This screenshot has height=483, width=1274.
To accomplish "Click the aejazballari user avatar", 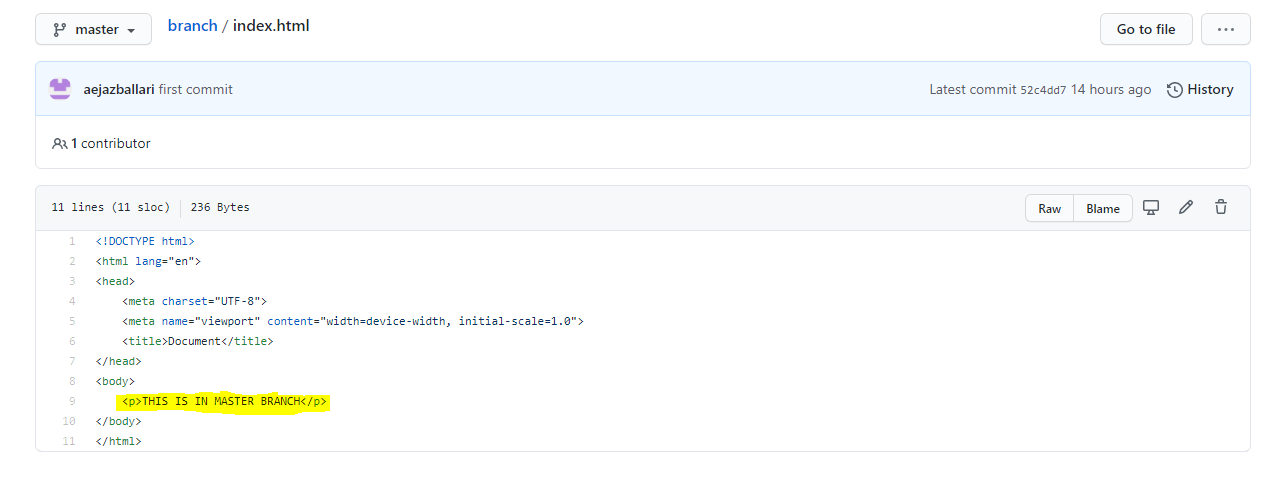I will click(x=60, y=89).
